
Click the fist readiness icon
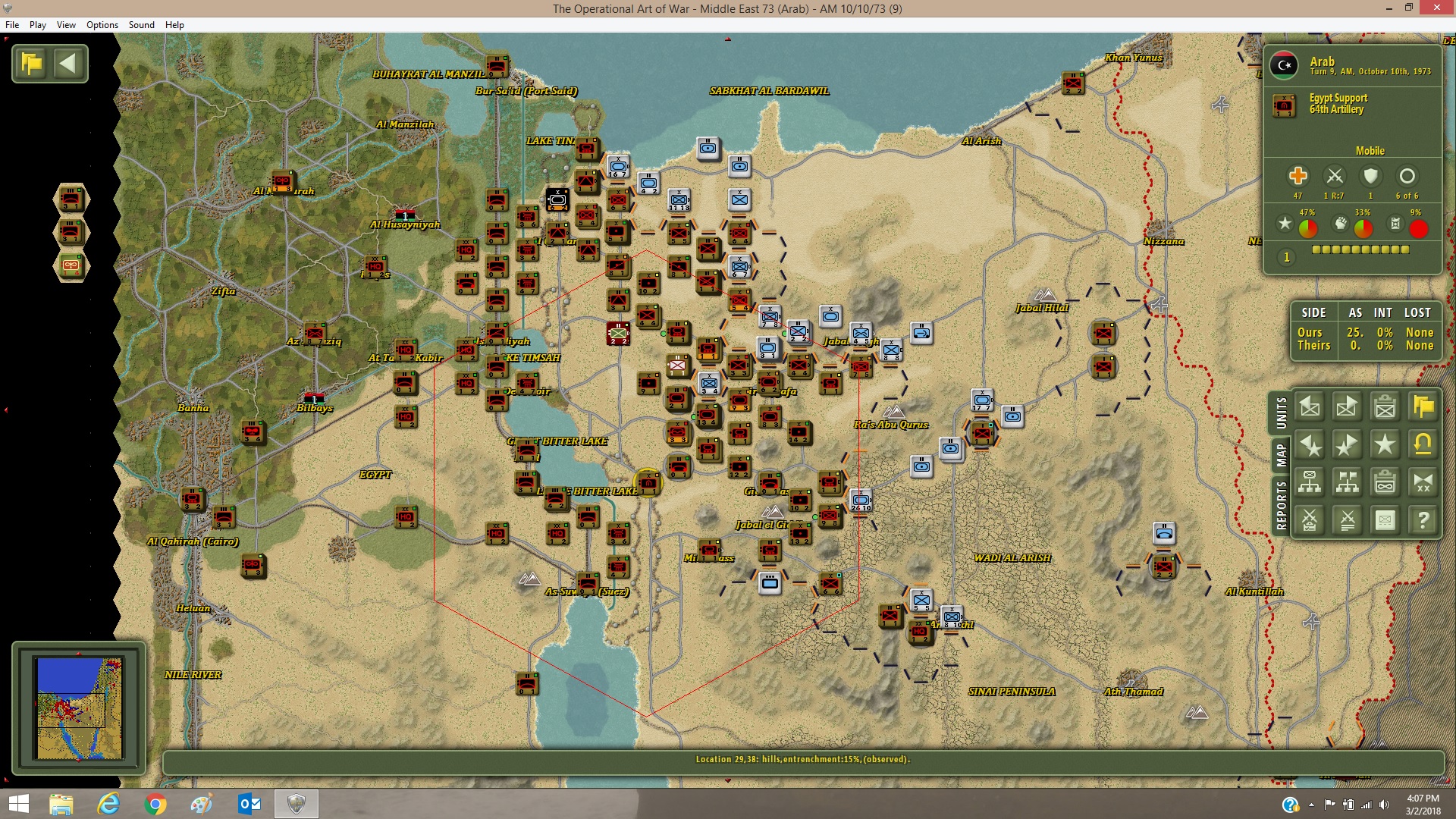point(1341,224)
